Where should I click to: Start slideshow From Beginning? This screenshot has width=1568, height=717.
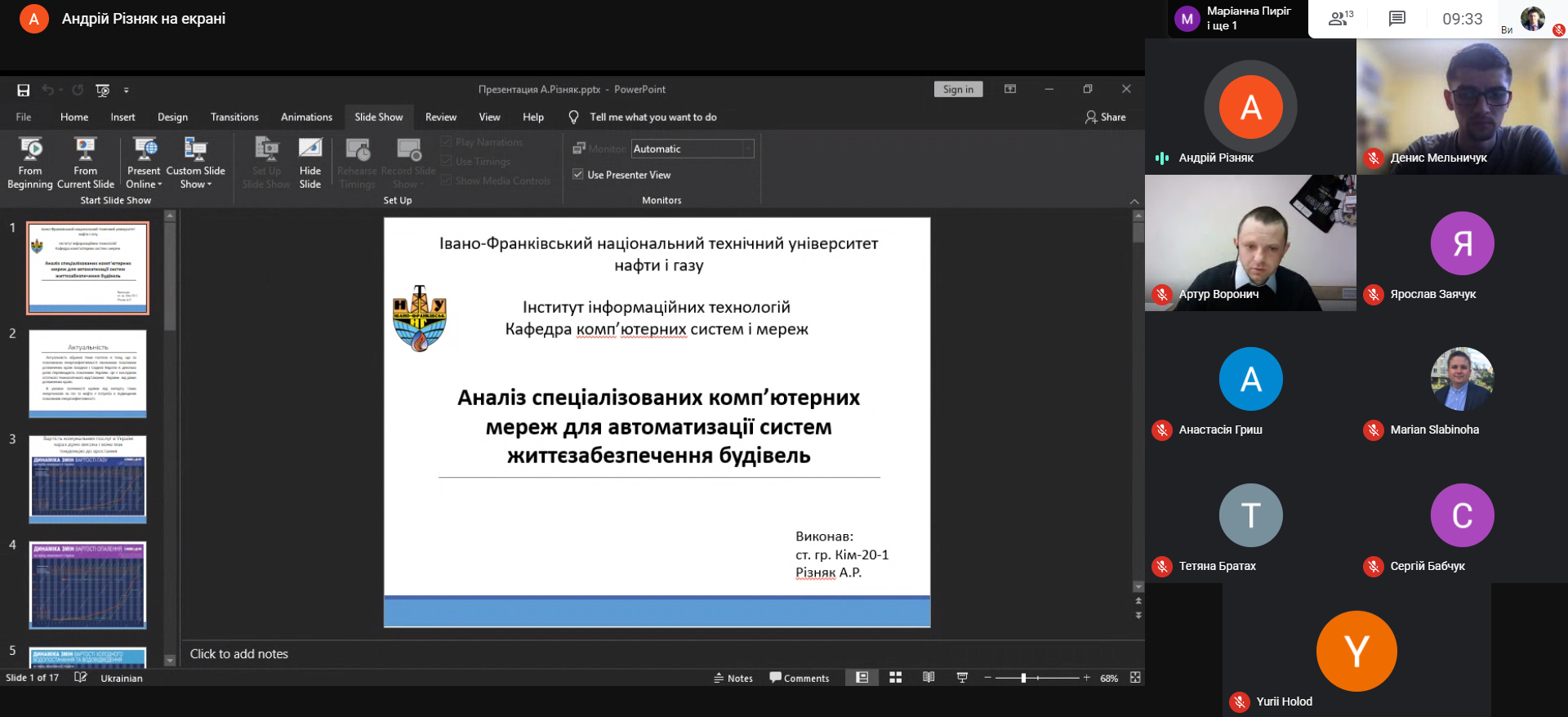click(x=30, y=163)
